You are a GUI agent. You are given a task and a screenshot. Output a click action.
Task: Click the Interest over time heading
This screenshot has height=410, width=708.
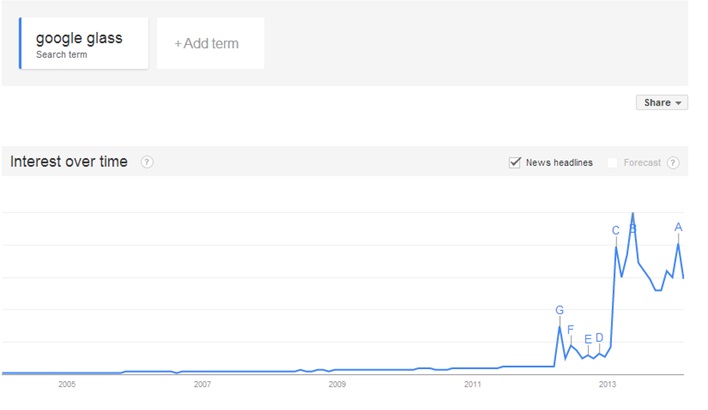(x=69, y=162)
